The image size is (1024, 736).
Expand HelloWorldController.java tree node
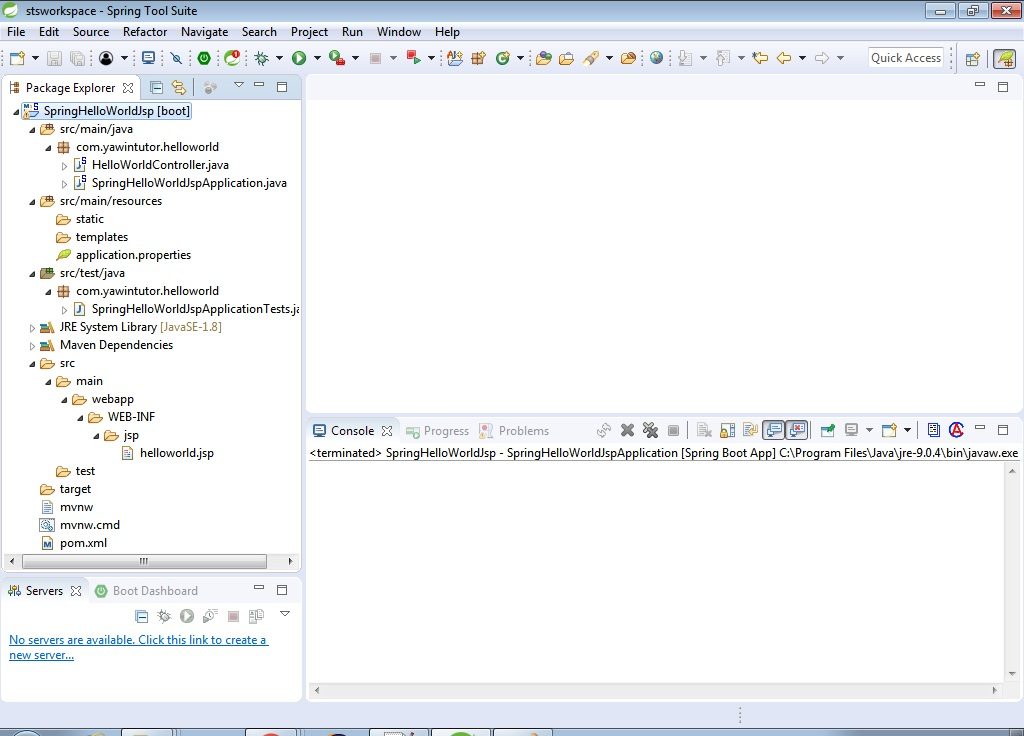point(64,166)
